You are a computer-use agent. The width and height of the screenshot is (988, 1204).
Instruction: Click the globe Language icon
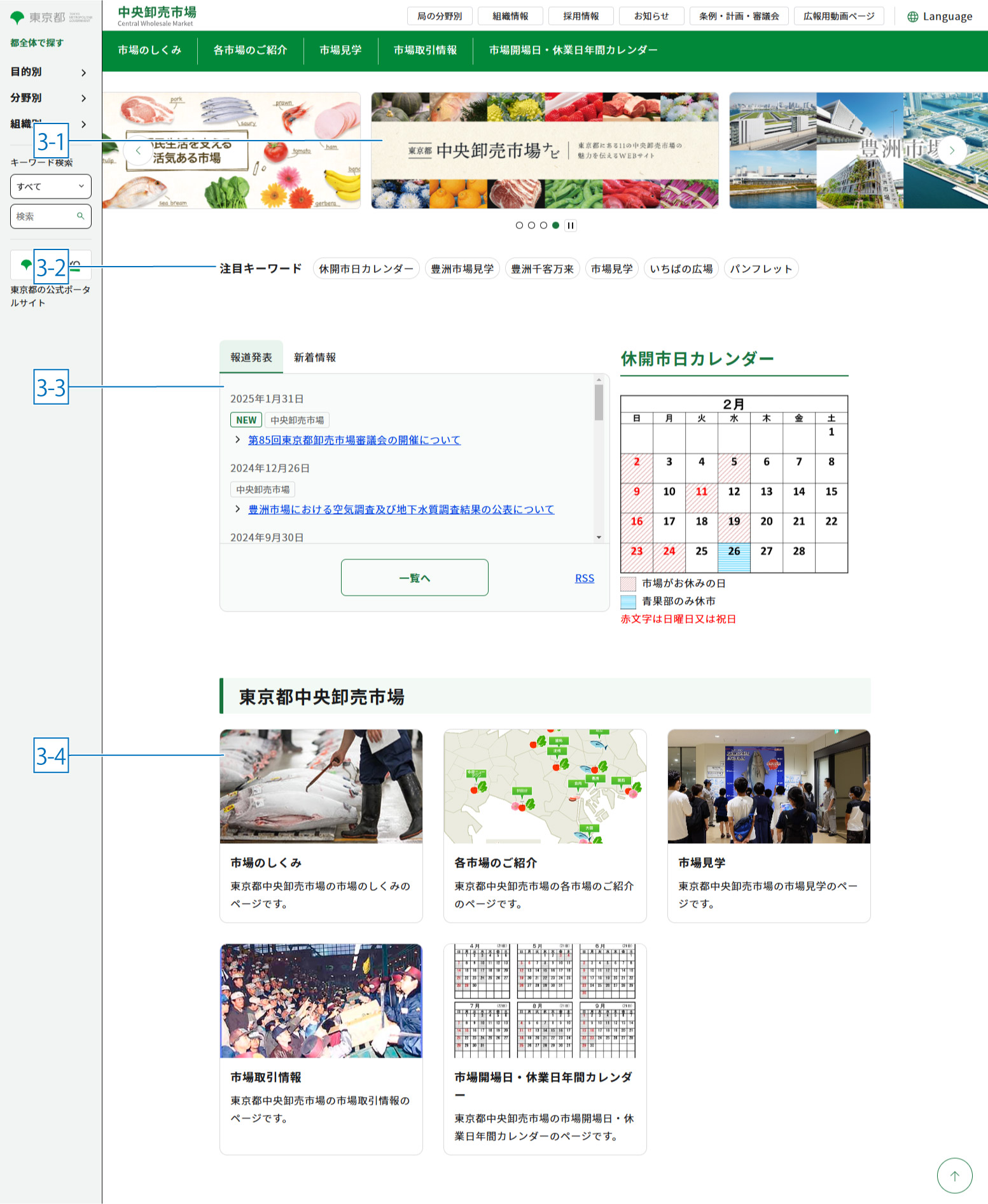click(x=912, y=17)
